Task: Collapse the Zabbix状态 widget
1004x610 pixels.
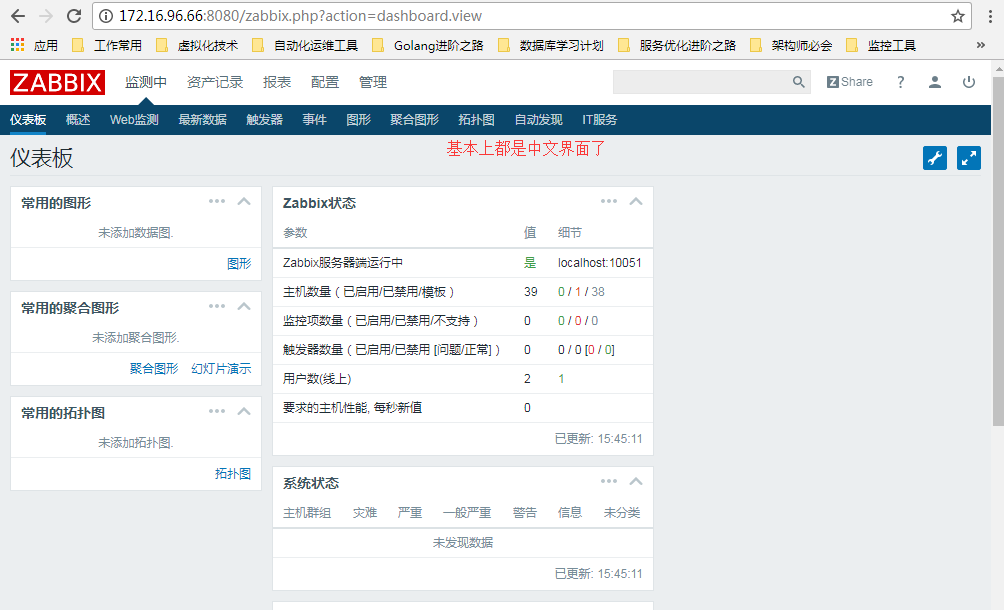Action: [636, 202]
